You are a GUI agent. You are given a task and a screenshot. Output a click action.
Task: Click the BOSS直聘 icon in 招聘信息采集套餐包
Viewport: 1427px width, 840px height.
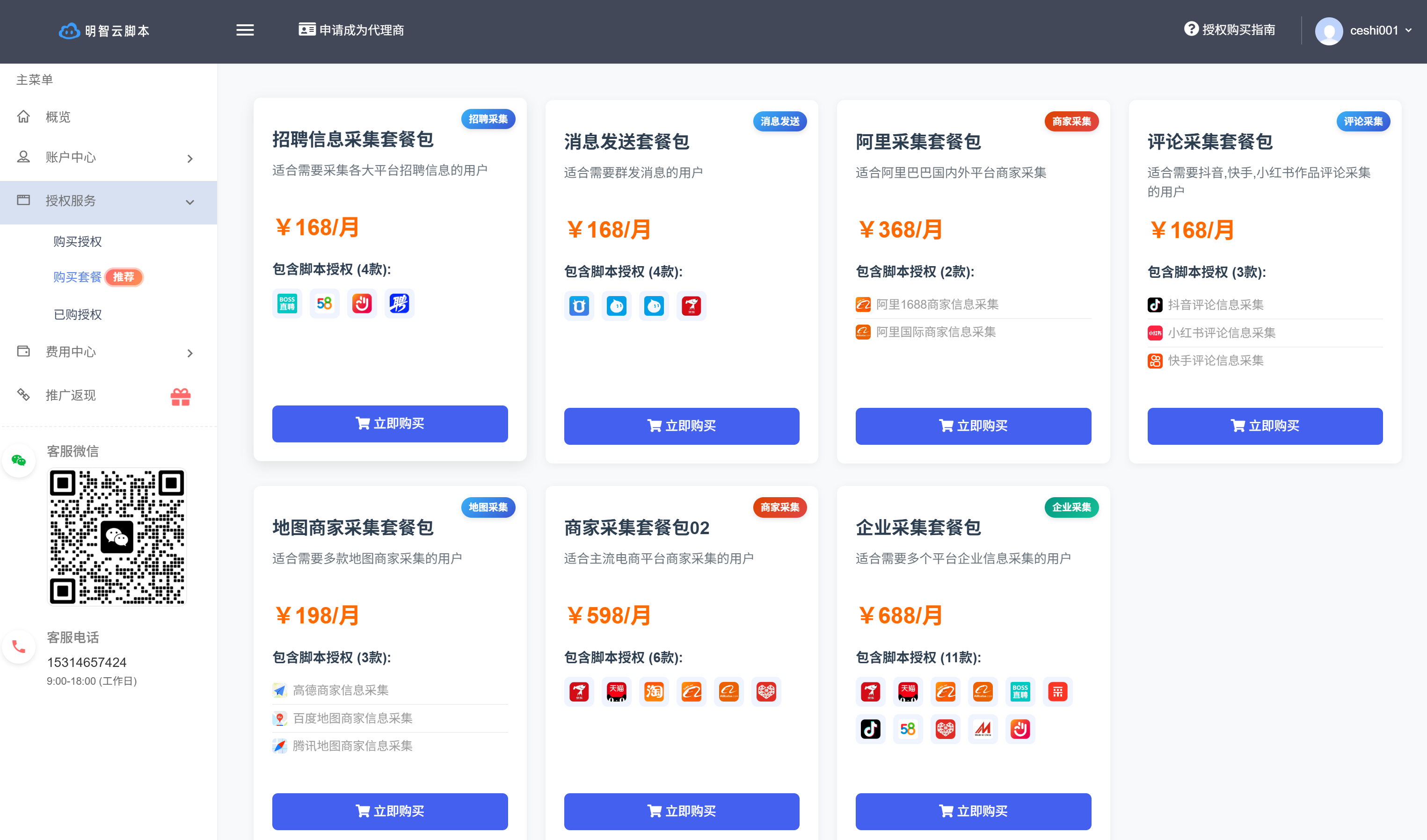tap(287, 304)
